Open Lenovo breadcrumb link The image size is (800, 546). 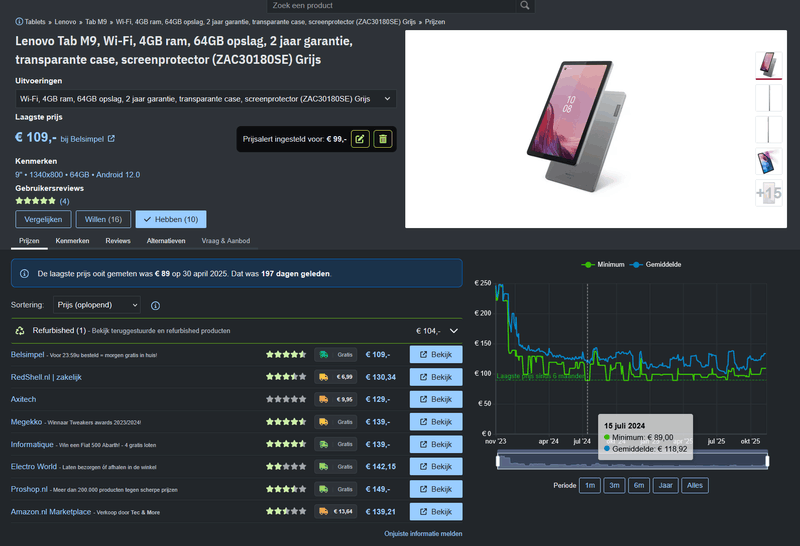pos(65,22)
